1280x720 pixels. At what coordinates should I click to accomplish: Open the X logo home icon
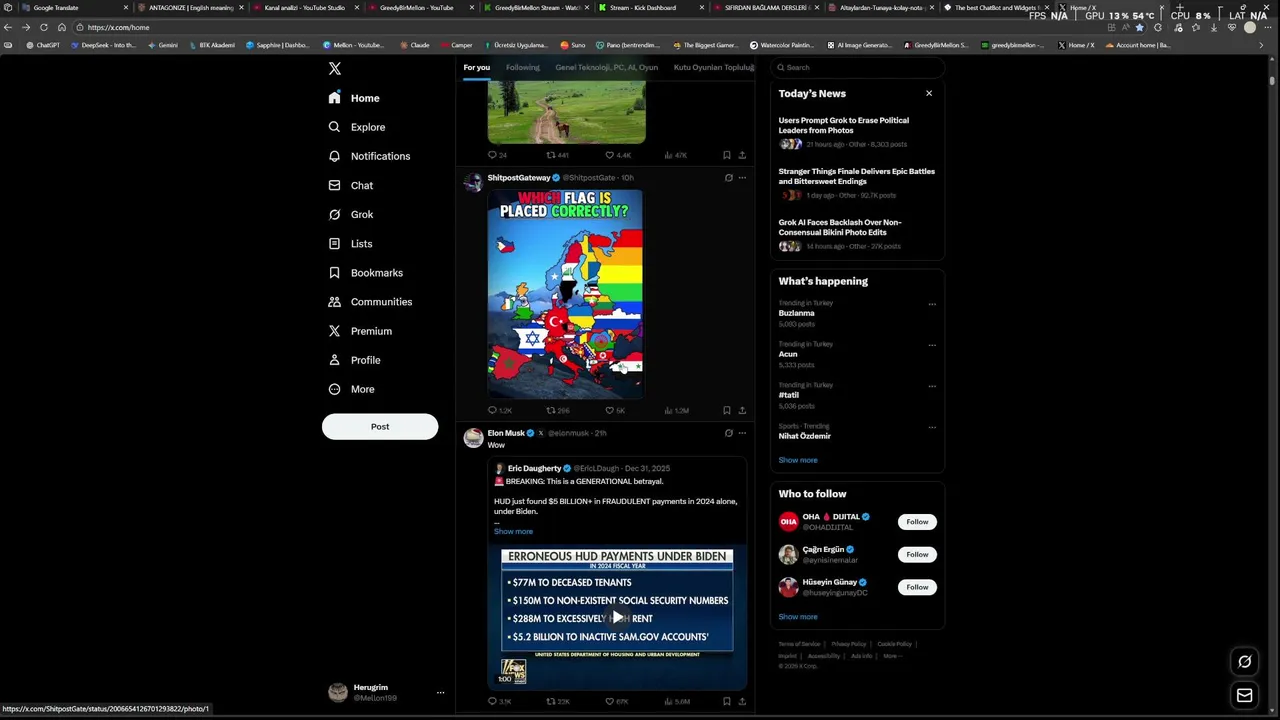click(335, 68)
